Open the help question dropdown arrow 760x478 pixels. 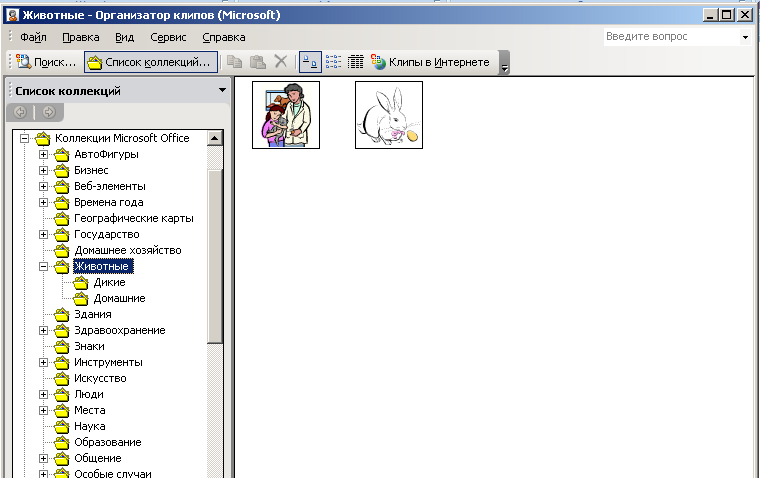click(745, 37)
